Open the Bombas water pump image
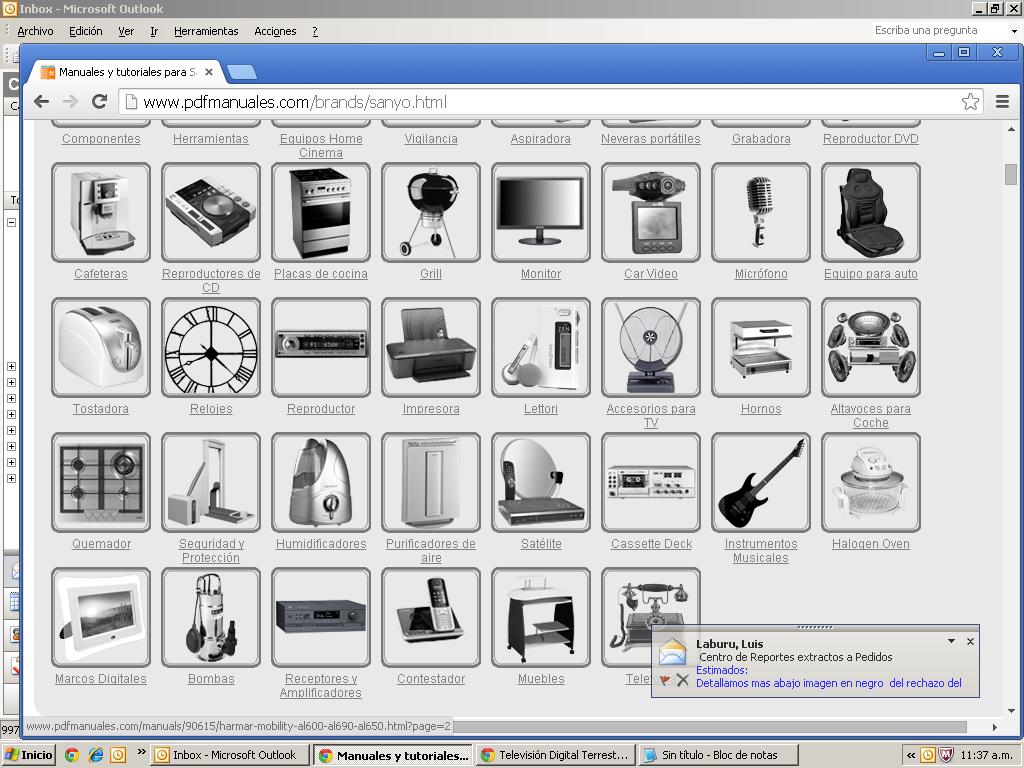 pos(211,618)
